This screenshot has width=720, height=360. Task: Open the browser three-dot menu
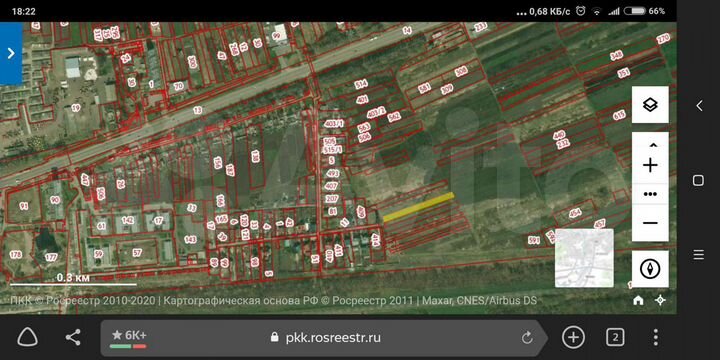click(656, 338)
